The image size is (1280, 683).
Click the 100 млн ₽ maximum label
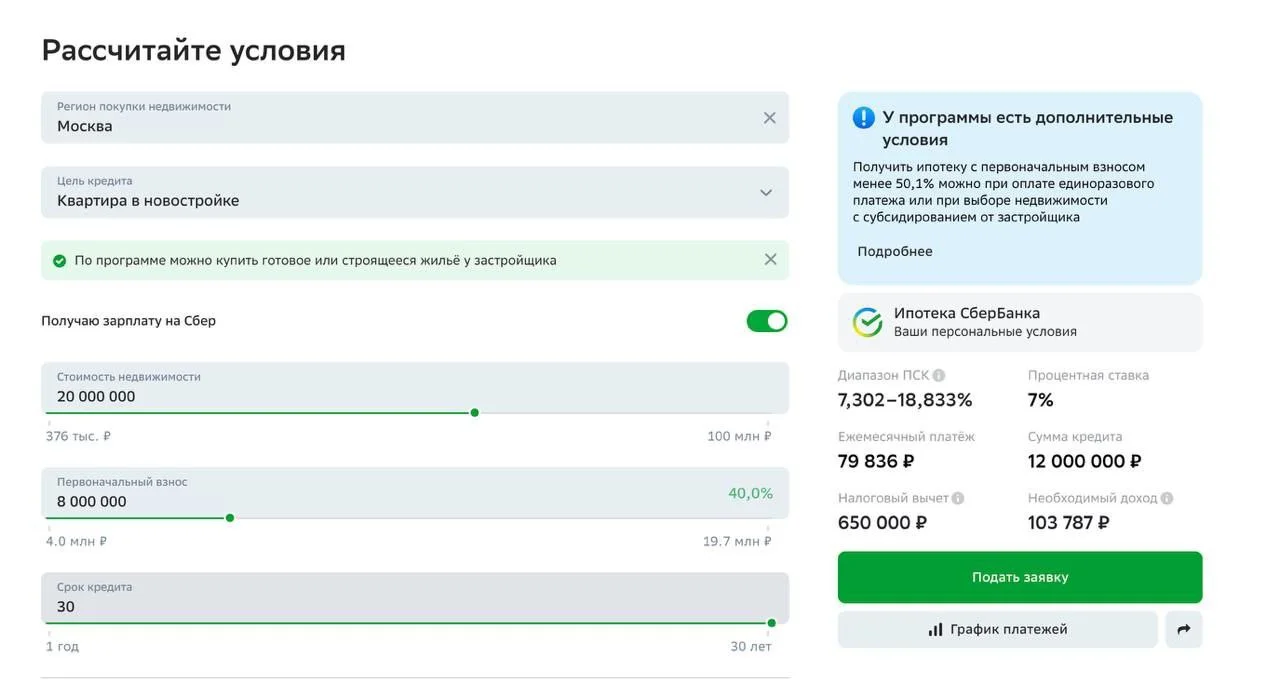coord(739,436)
